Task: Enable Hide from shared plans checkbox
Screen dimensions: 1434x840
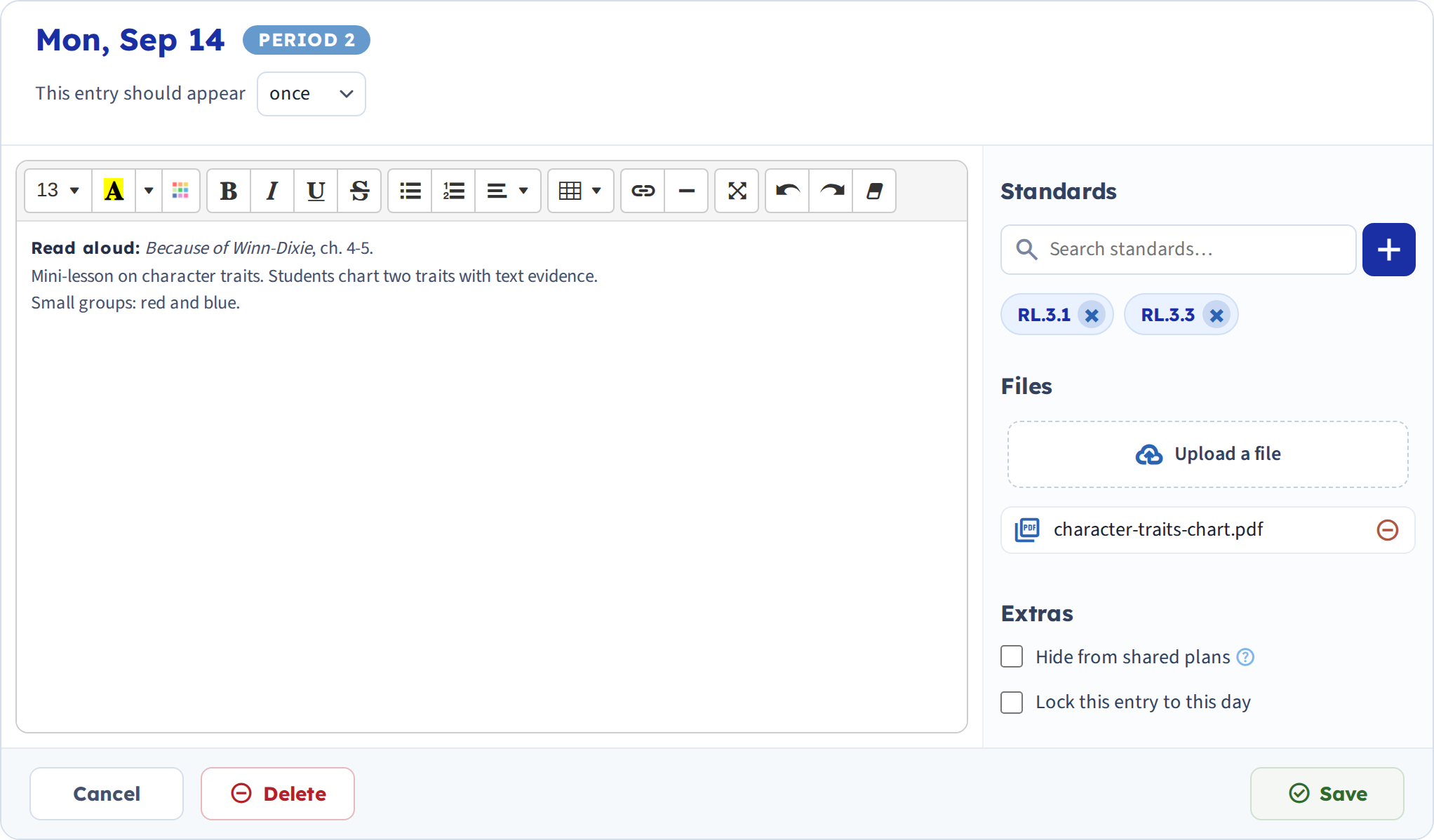Action: 1012,657
